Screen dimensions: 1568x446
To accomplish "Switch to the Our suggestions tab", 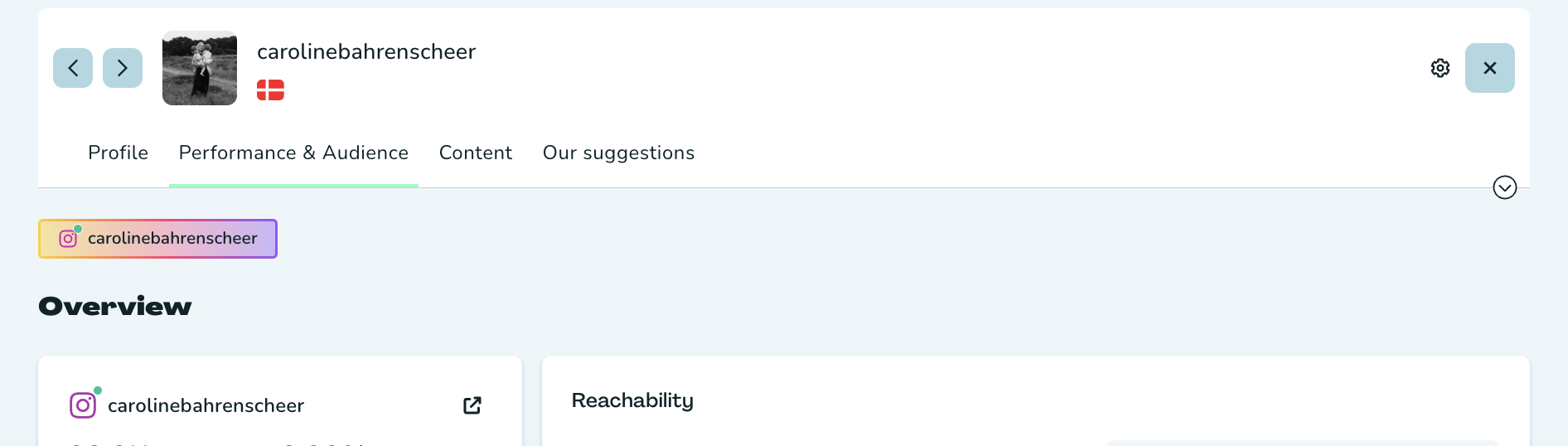I will coord(618,153).
